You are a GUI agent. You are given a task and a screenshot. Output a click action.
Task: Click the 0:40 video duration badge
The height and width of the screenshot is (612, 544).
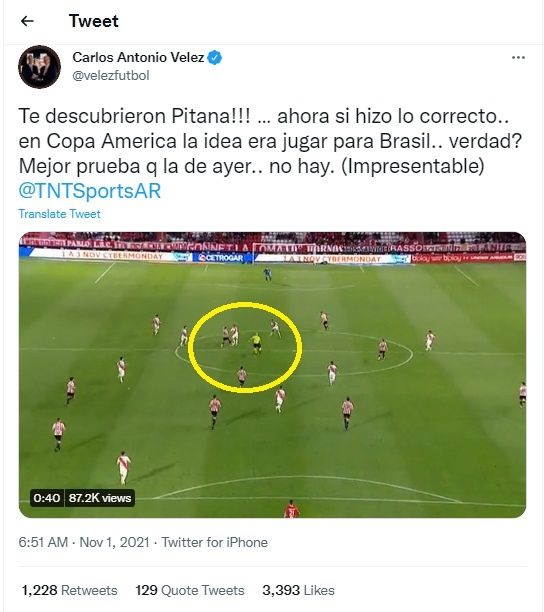pos(46,498)
